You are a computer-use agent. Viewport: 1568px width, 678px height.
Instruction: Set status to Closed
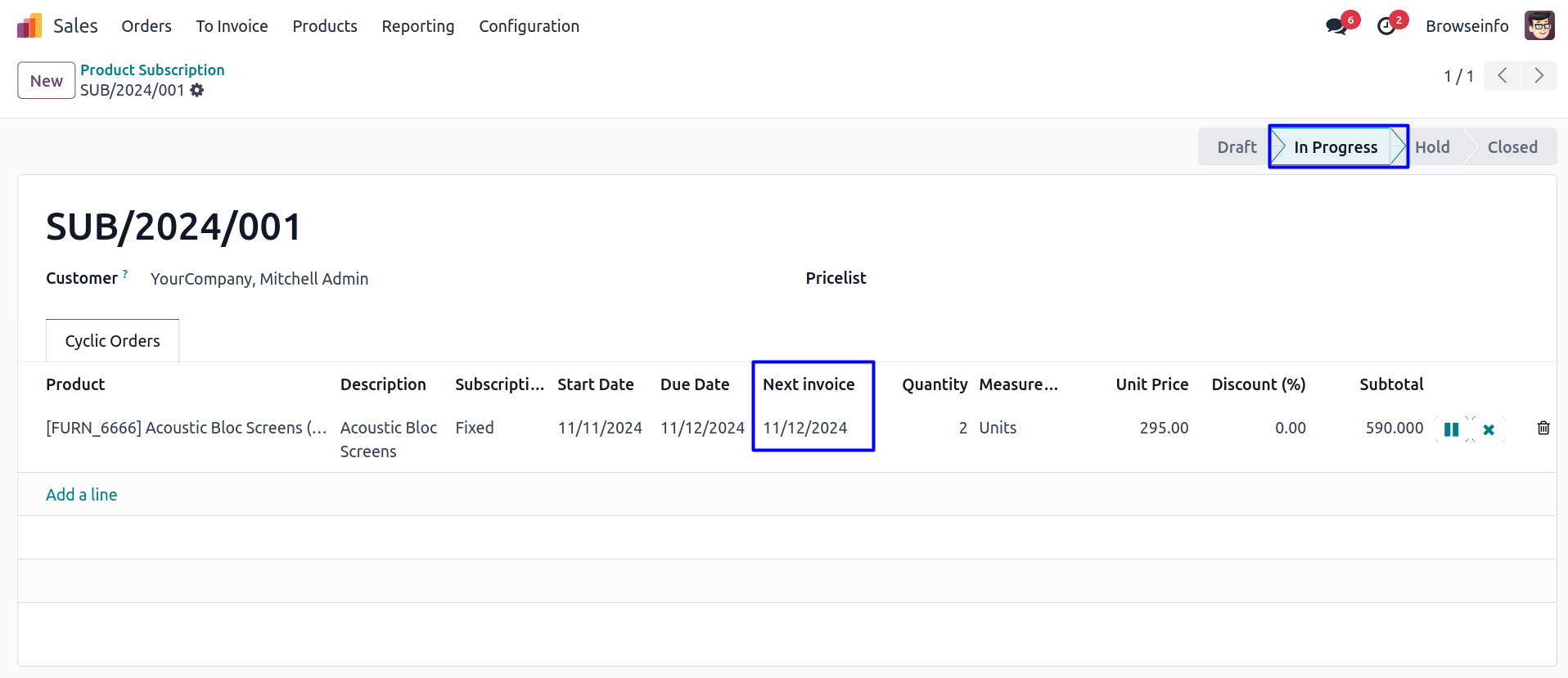[1512, 147]
